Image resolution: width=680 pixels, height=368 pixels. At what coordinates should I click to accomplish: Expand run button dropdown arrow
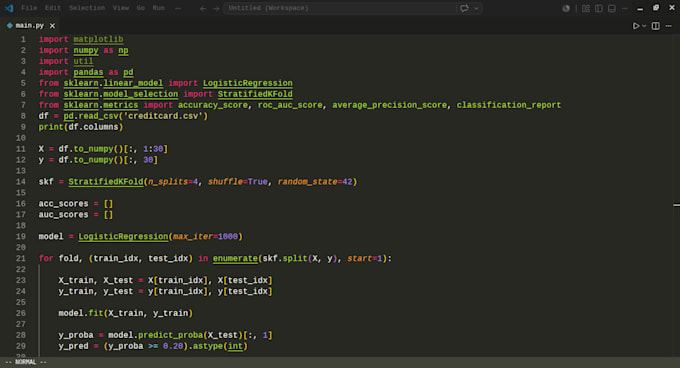(x=644, y=26)
